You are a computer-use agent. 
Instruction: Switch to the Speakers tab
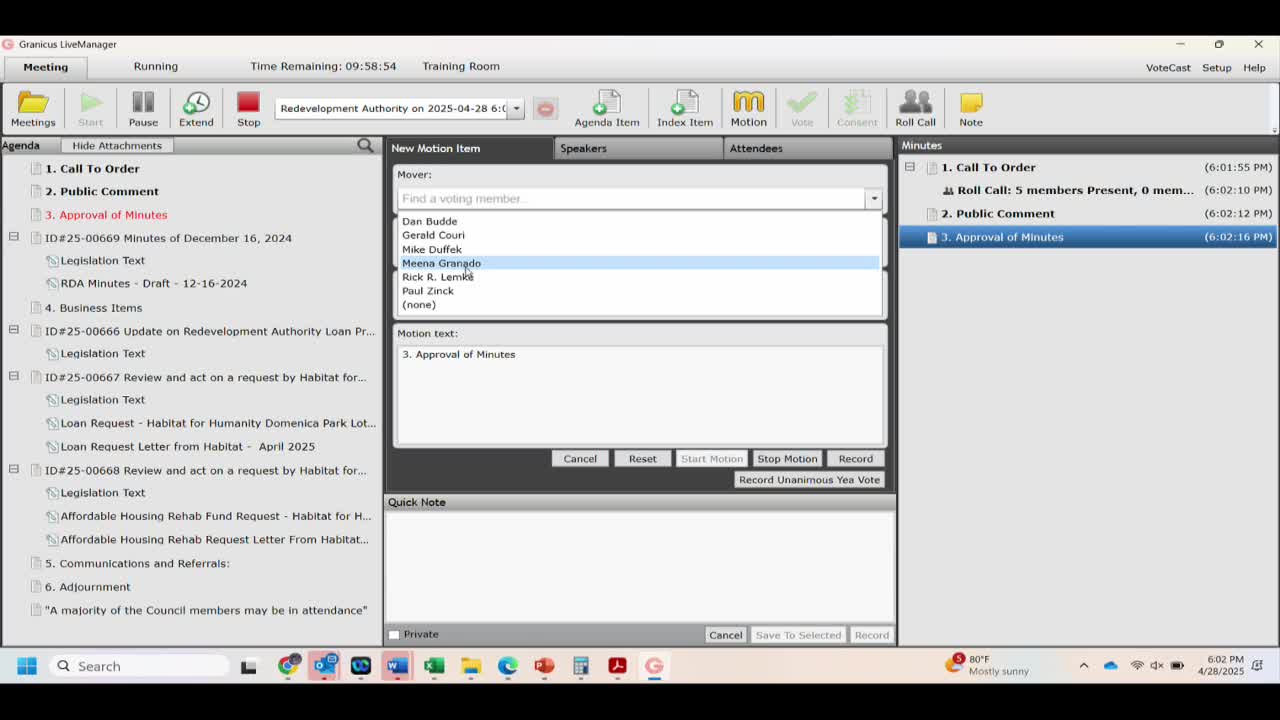(x=583, y=148)
